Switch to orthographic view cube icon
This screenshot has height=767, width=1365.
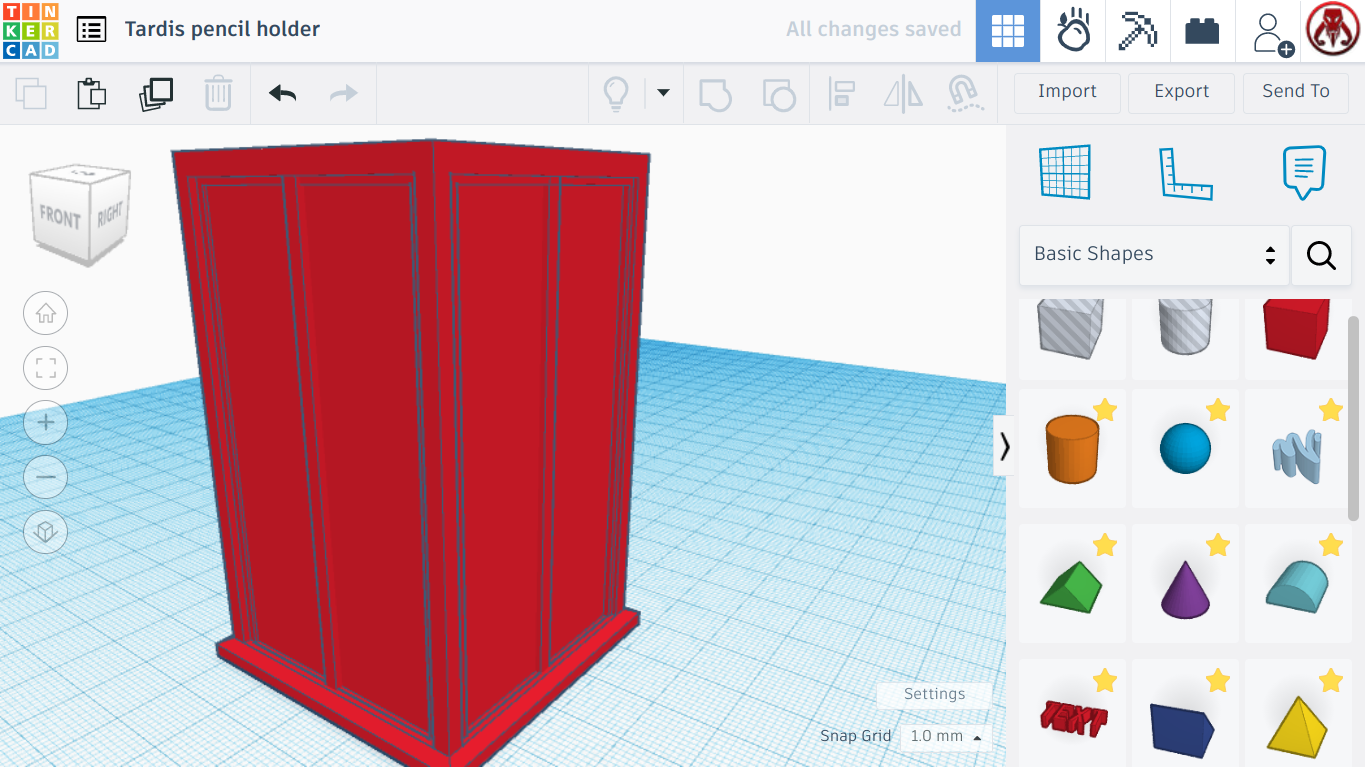click(46, 532)
